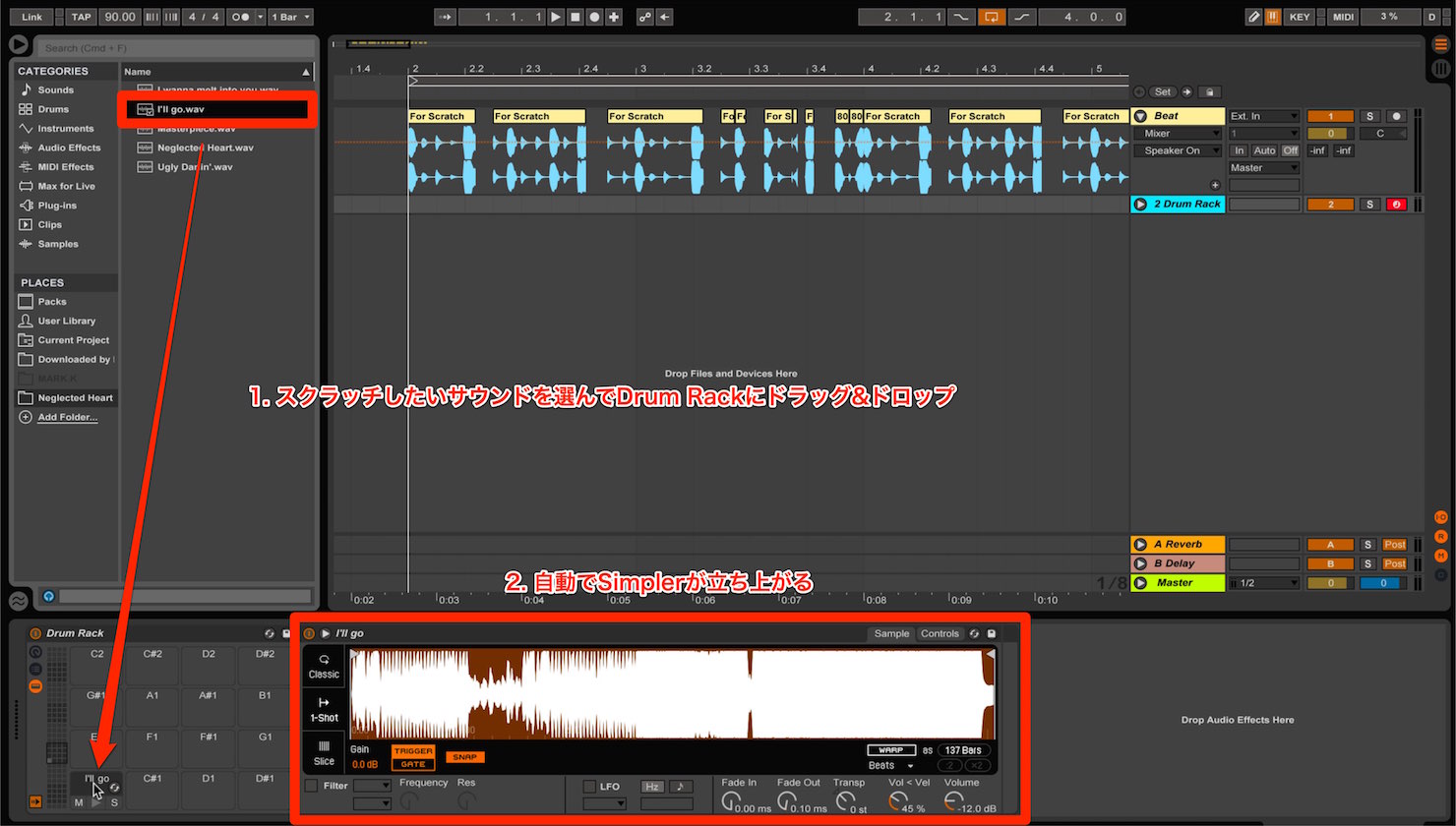Select Ugly Darlin'.wav file
This screenshot has height=826, width=1456.
195,167
